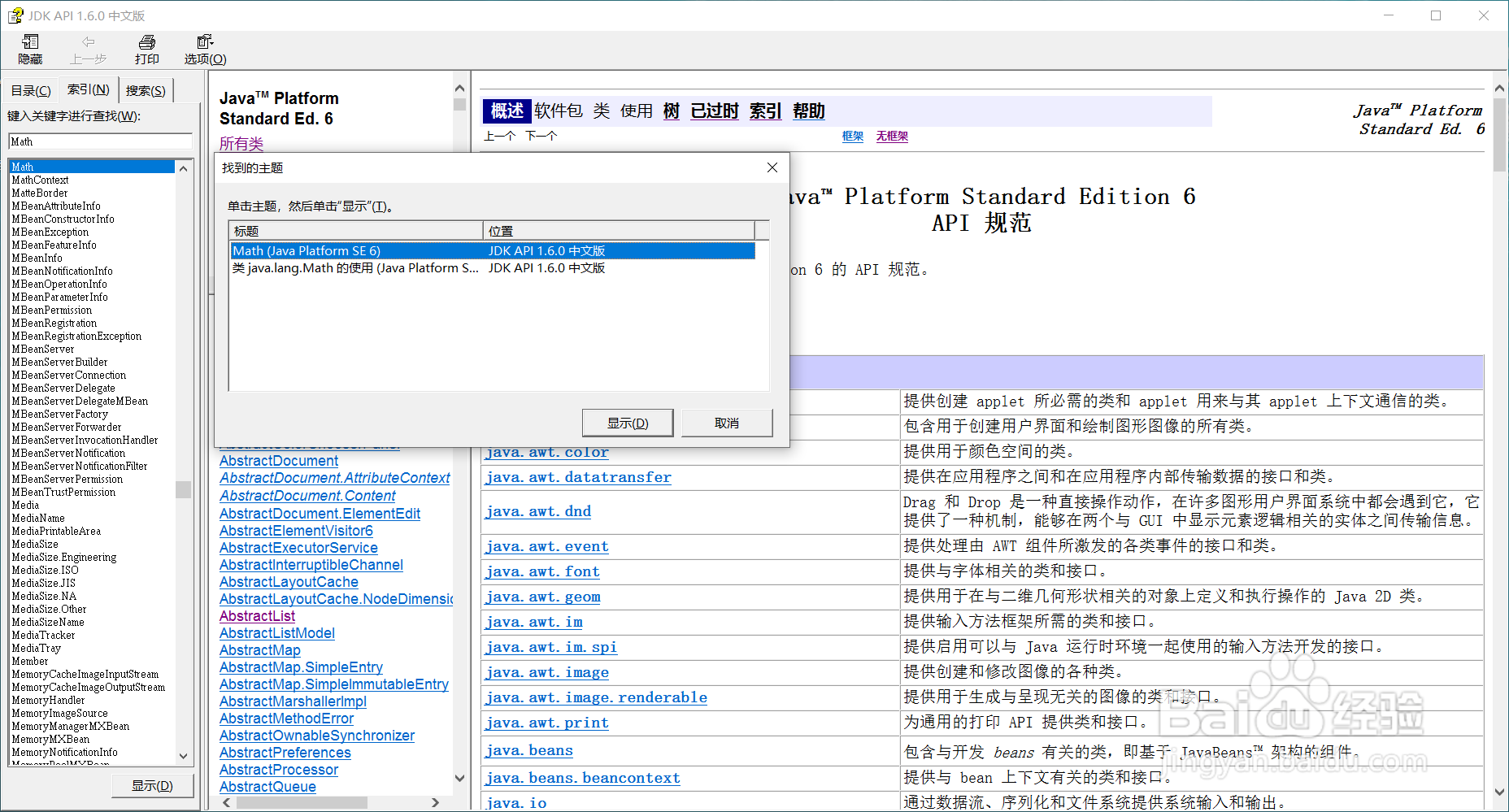Image resolution: width=1509 pixels, height=812 pixels.
Task: Open the 概述 navigation item
Action: [x=506, y=111]
